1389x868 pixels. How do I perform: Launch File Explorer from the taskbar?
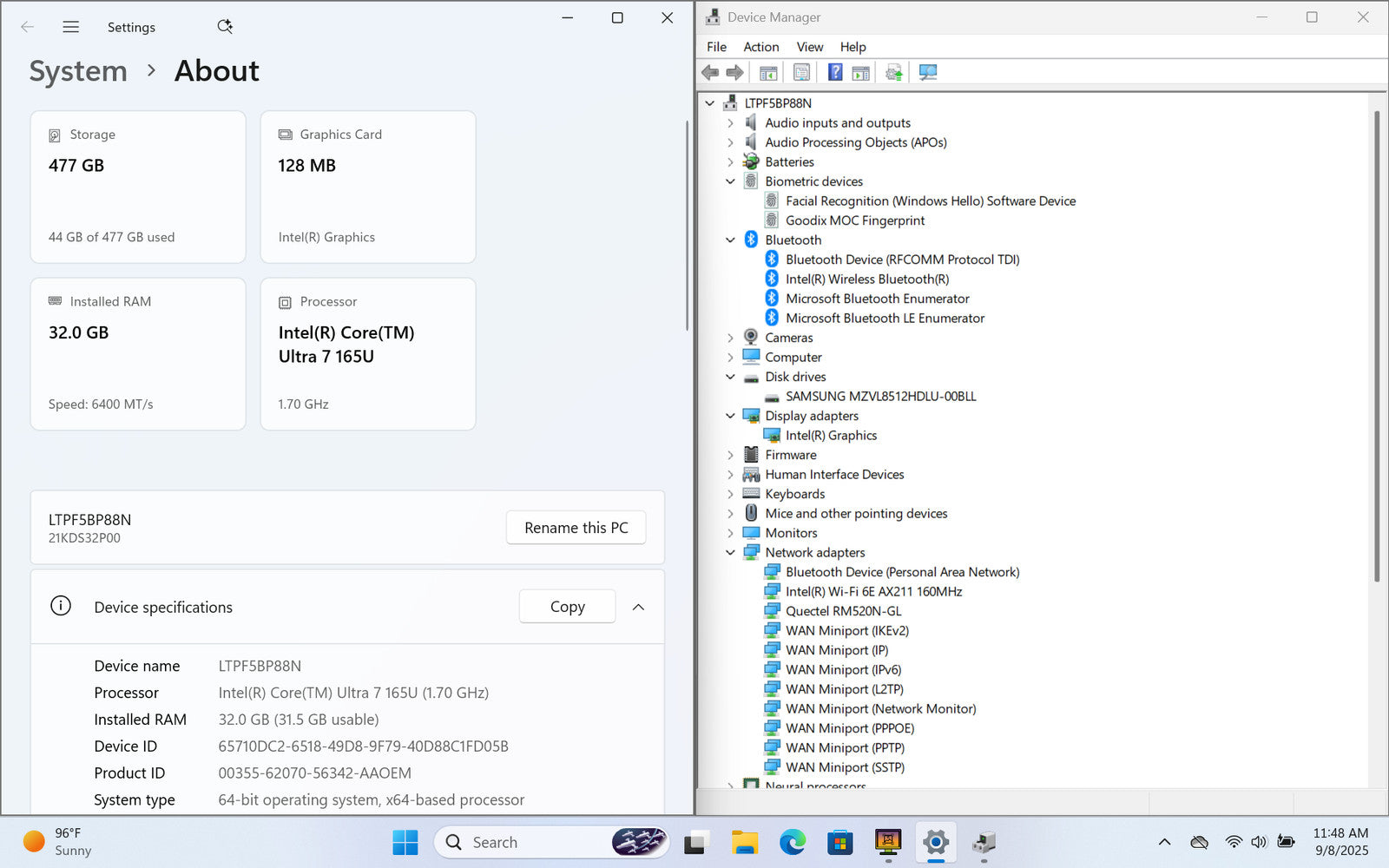tap(744, 842)
